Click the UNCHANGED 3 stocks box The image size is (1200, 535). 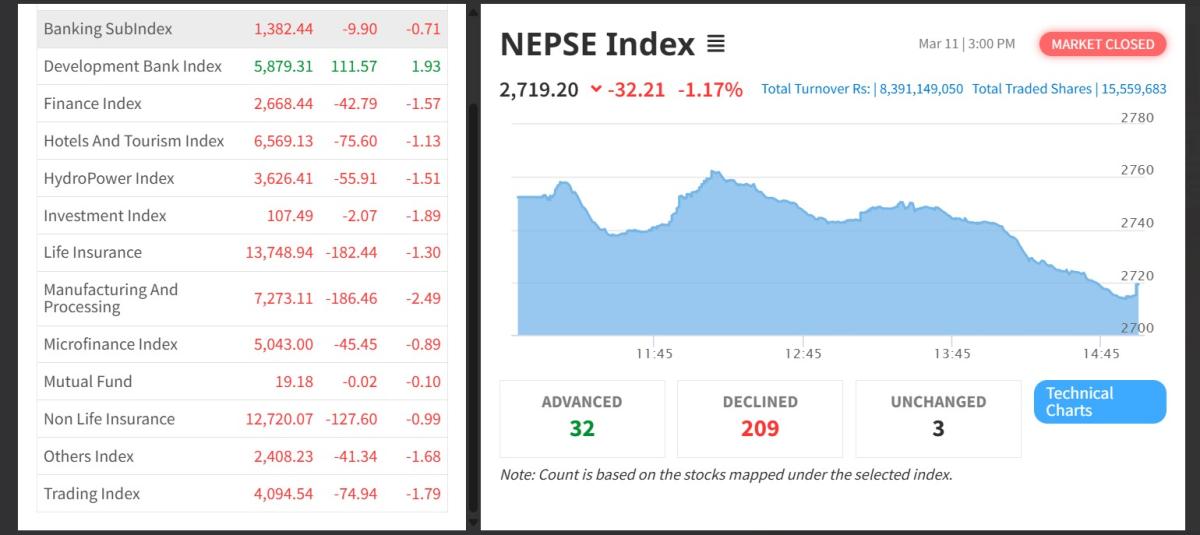pos(938,417)
